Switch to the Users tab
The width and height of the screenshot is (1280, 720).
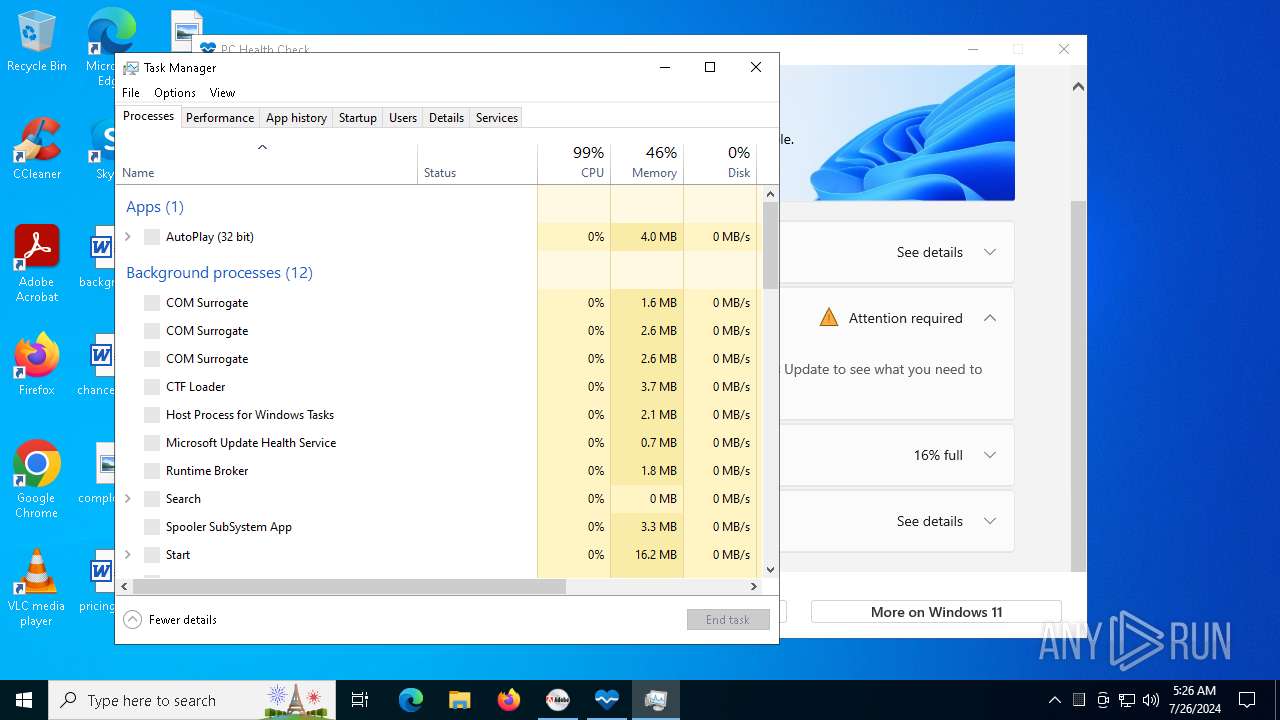(403, 118)
